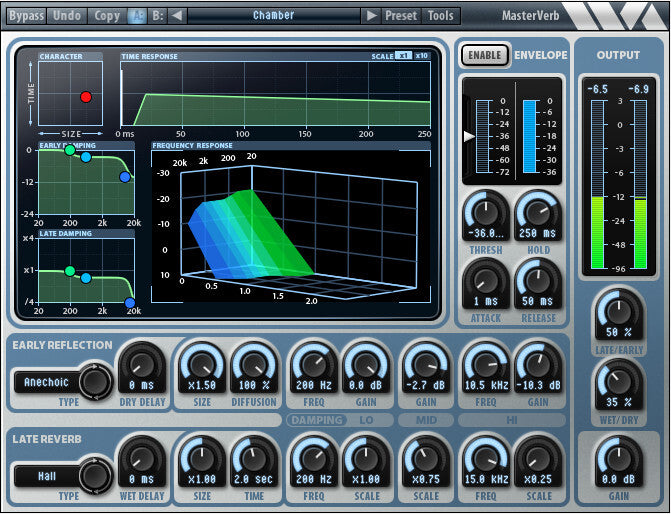The width and height of the screenshot is (671, 514).
Task: Click the envelope threshold slider arrow
Action: tap(469, 136)
